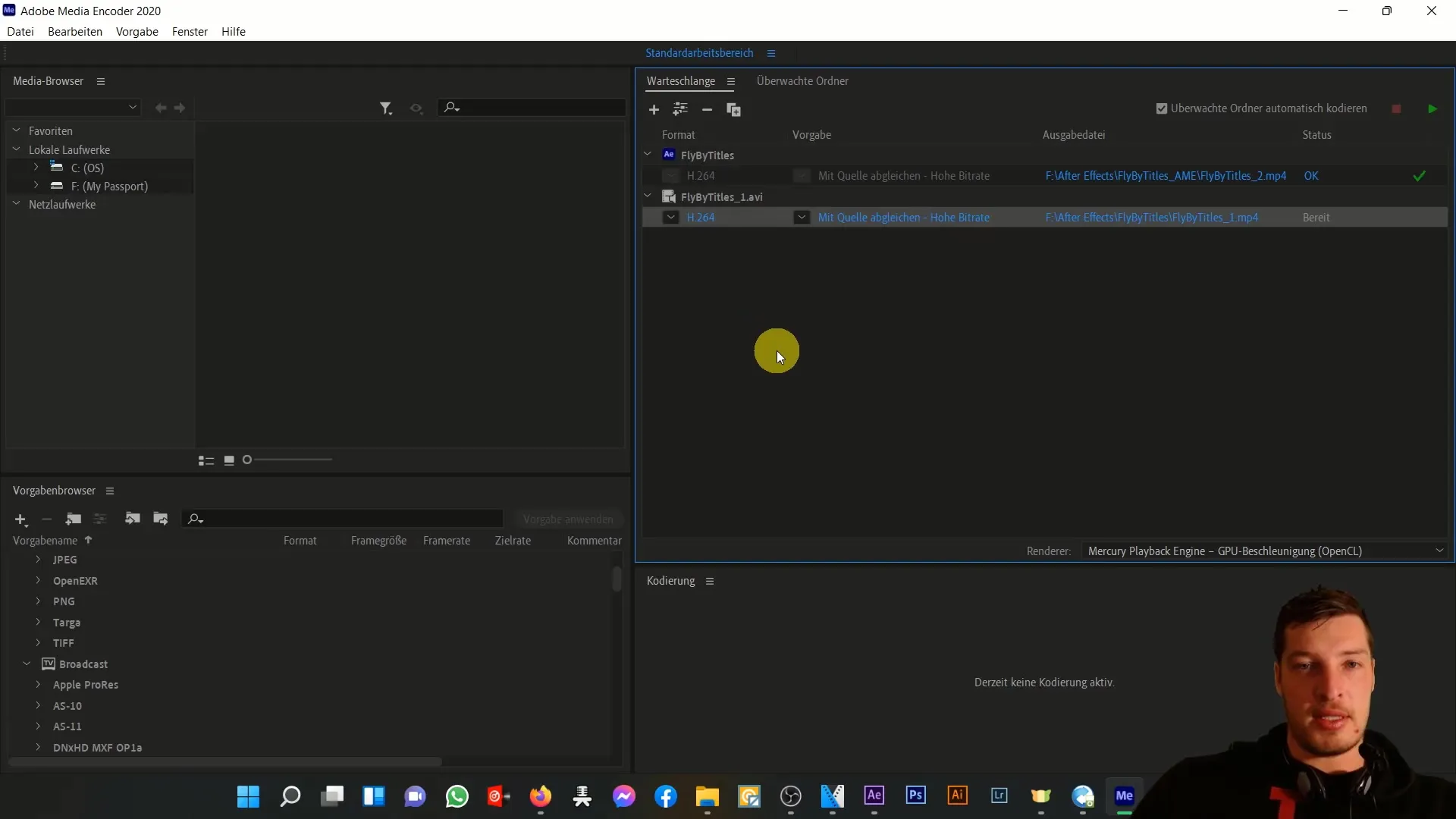Click the stop encoding queue button
The width and height of the screenshot is (1456, 819).
[x=1396, y=108]
